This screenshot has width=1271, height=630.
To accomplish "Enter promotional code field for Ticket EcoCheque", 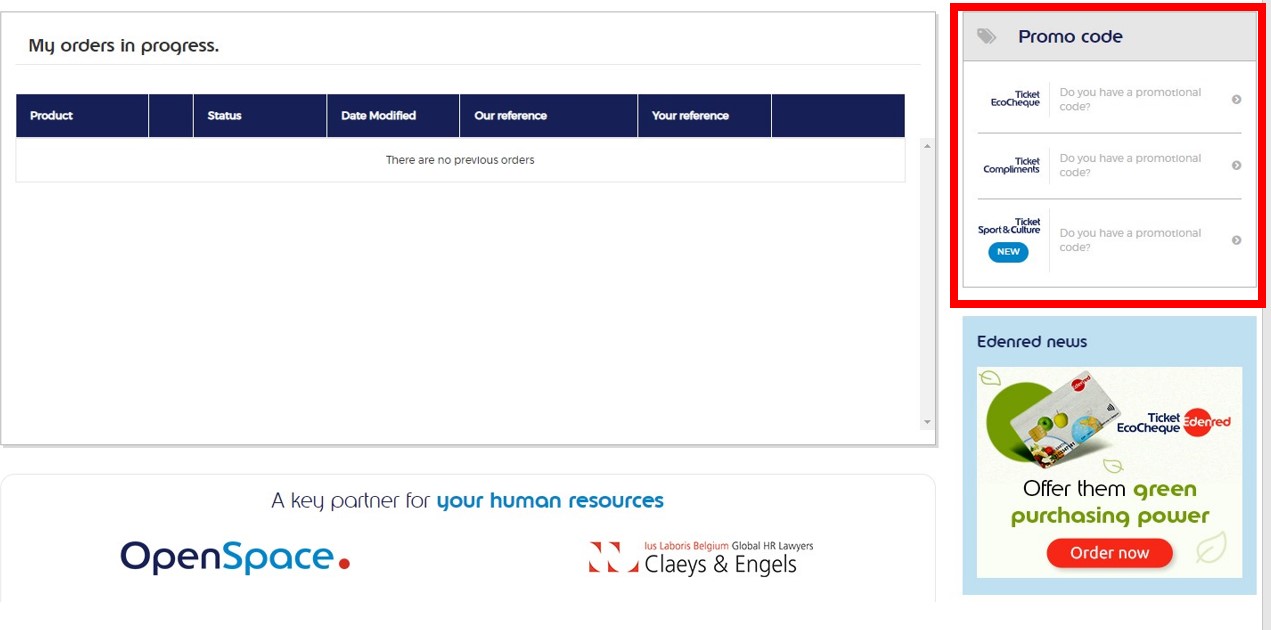I will coord(1130,99).
